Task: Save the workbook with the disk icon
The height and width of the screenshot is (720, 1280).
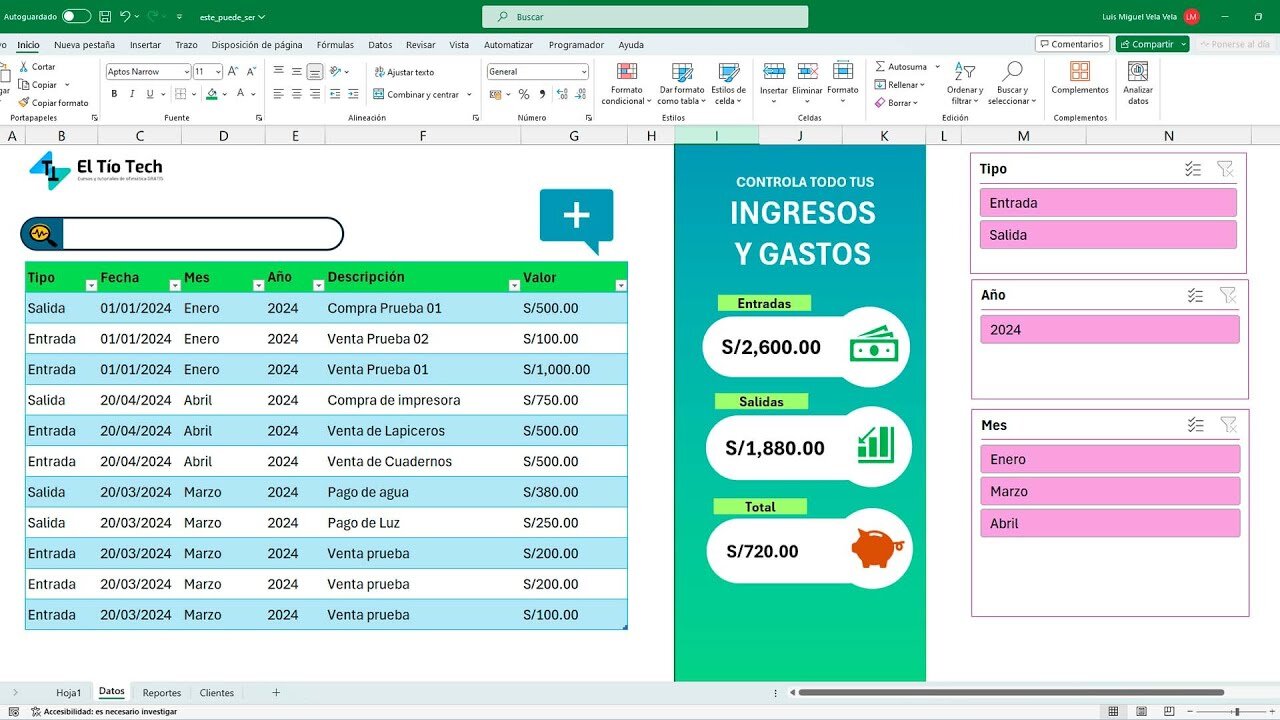Action: pyautogui.click(x=104, y=17)
